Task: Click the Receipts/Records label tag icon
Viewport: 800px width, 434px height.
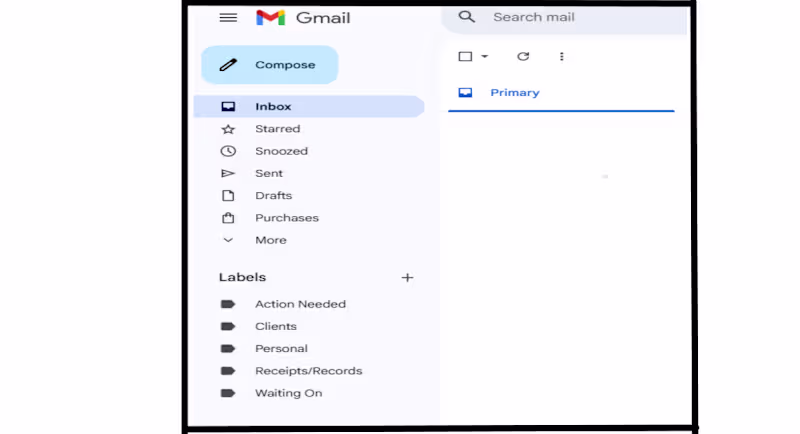Action: click(228, 371)
